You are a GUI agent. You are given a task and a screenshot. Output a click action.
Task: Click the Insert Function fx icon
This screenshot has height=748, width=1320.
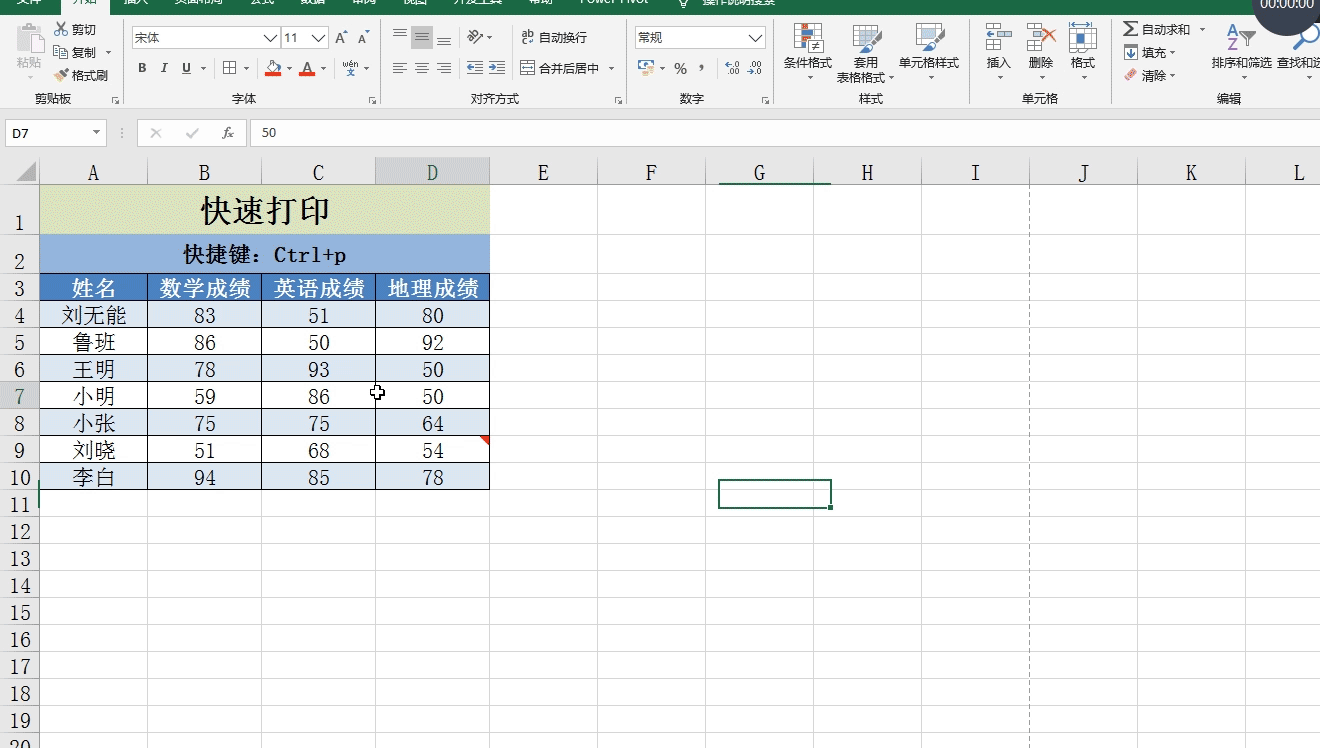[x=228, y=133]
